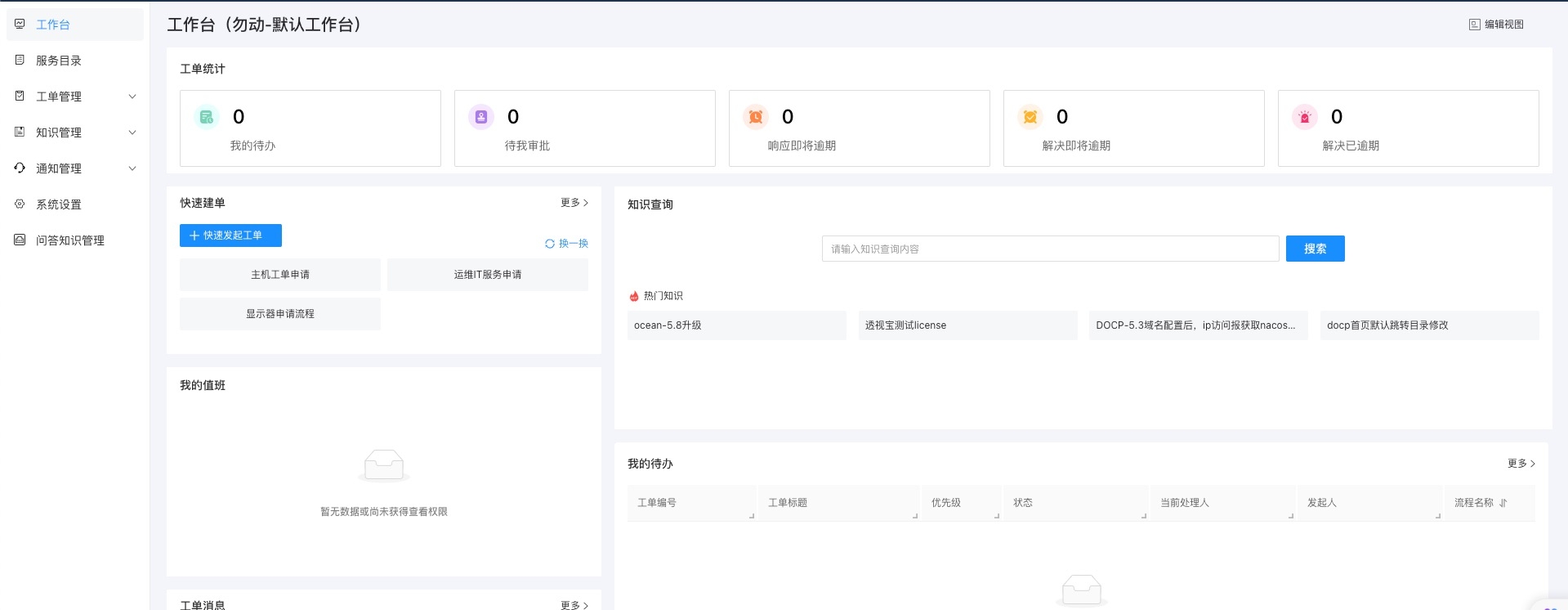This screenshot has height=610, width=1568.
Task: Click the 响应即将逾期 alarm clock icon
Action: 756,117
